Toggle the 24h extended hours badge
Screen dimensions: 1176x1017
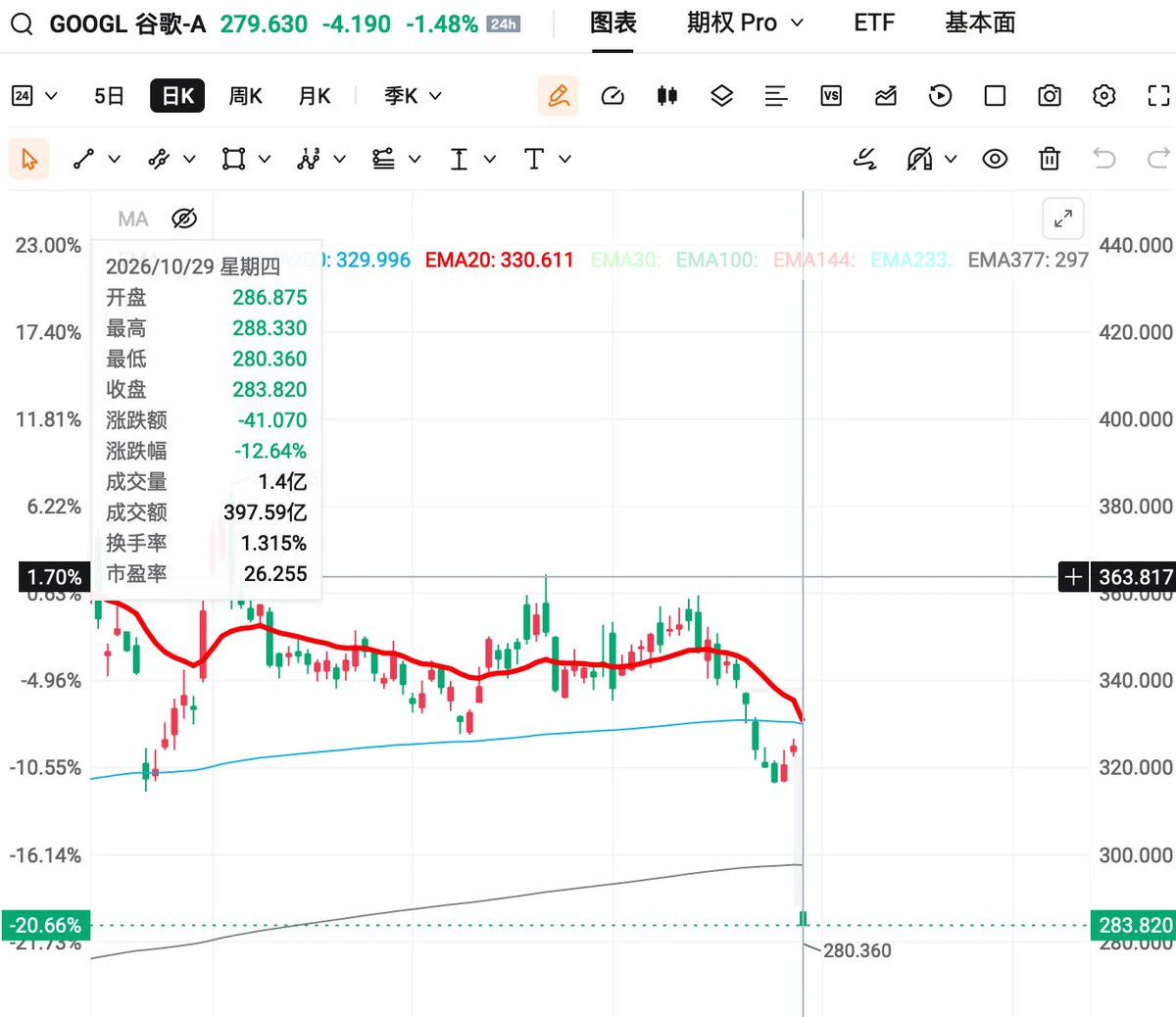click(504, 24)
